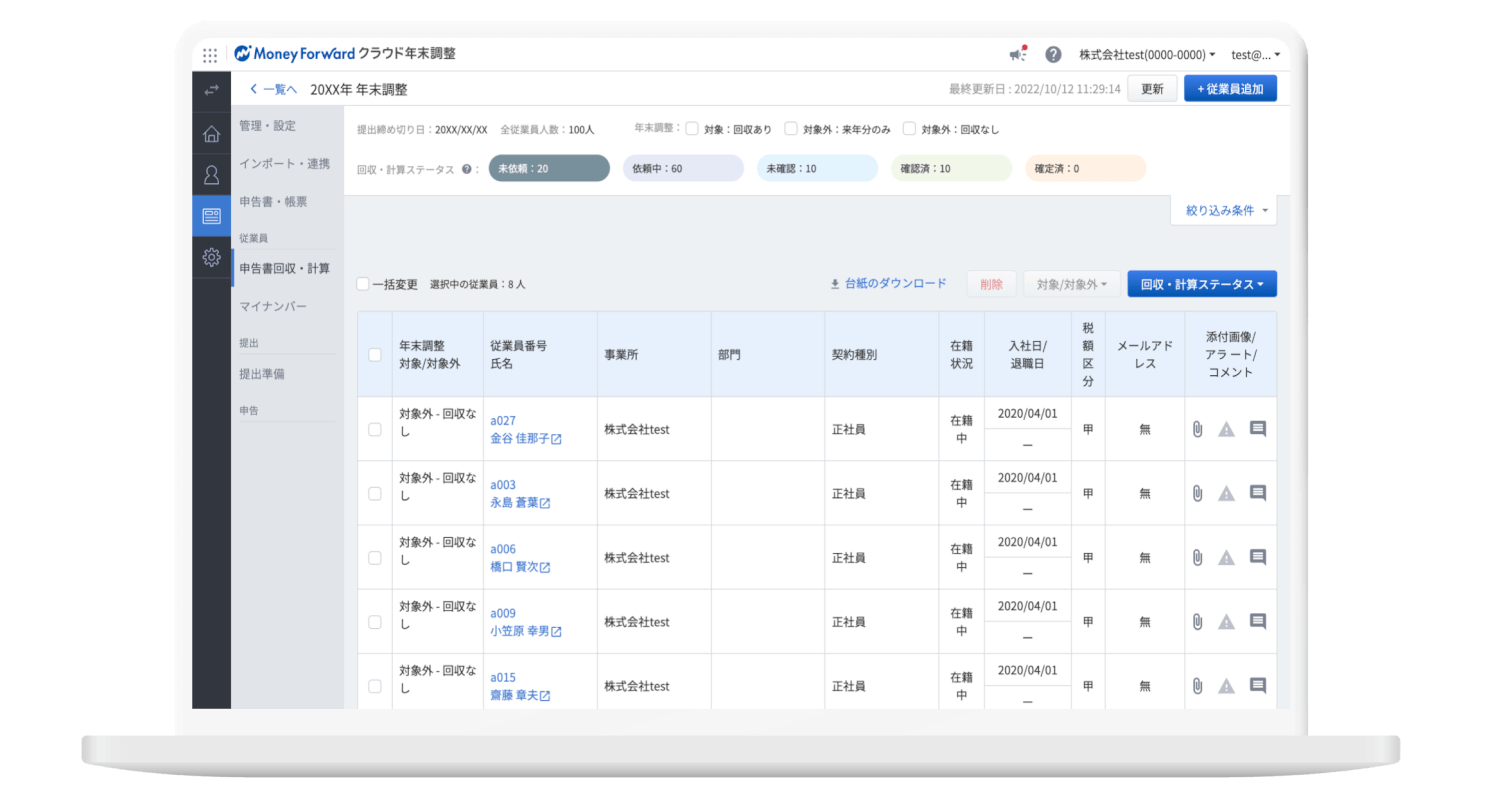Select the checkbox on 小笠原 幸男's row

[374, 621]
